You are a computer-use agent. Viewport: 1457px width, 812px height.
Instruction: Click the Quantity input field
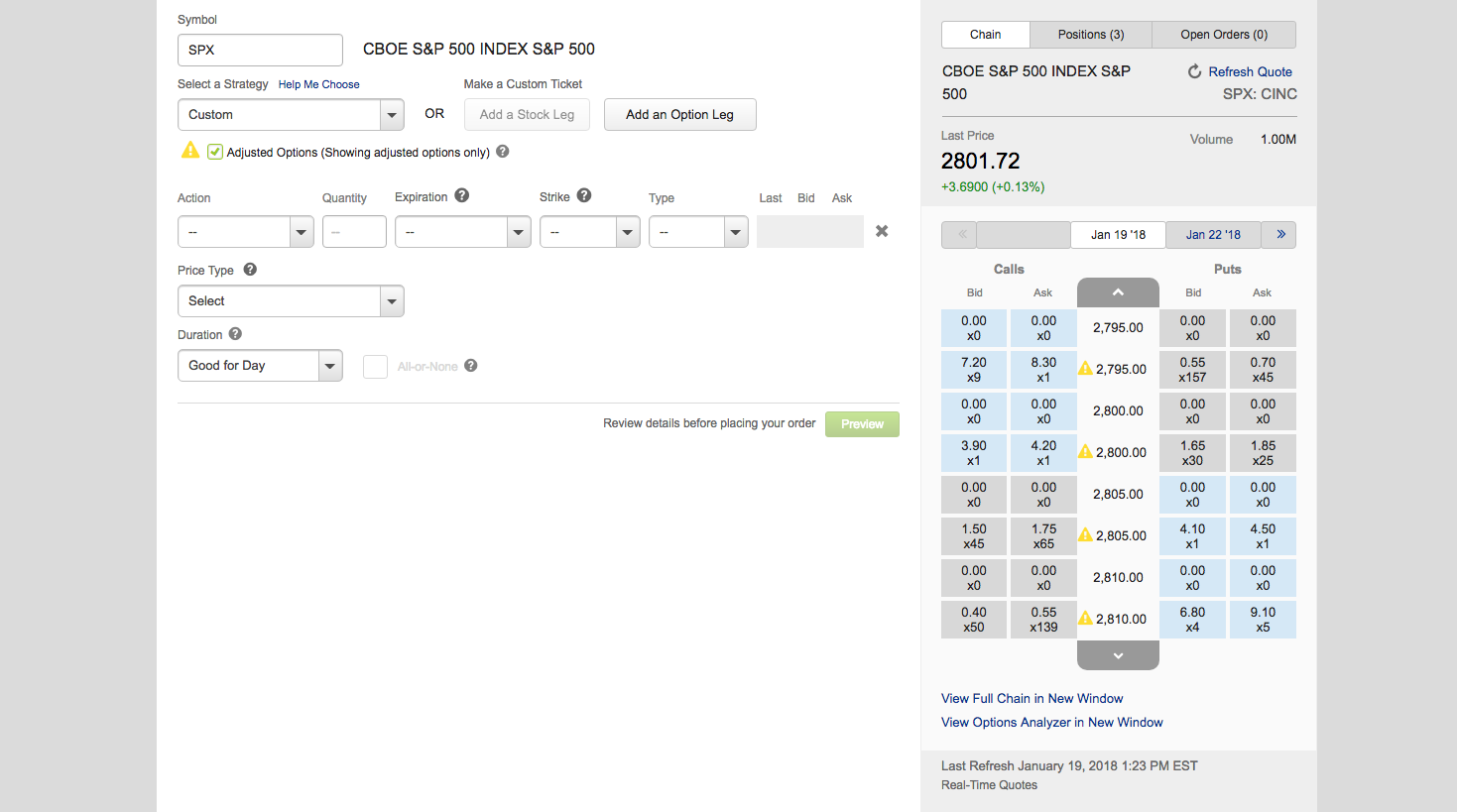pyautogui.click(x=354, y=232)
